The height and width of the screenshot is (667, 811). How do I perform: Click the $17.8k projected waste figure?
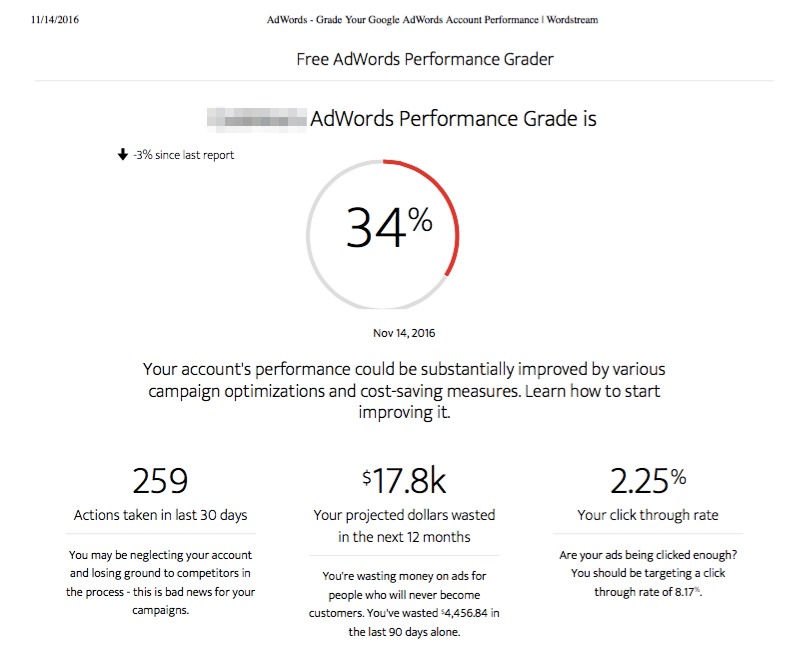coord(404,481)
